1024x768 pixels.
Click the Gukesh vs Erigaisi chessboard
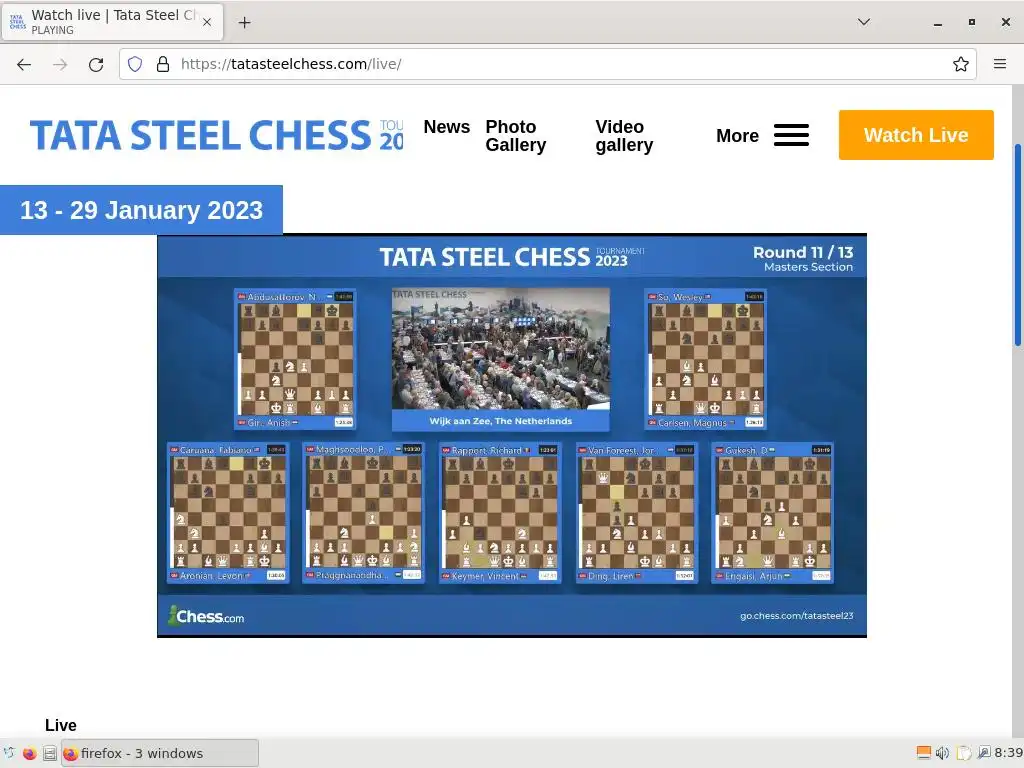[x=774, y=511]
